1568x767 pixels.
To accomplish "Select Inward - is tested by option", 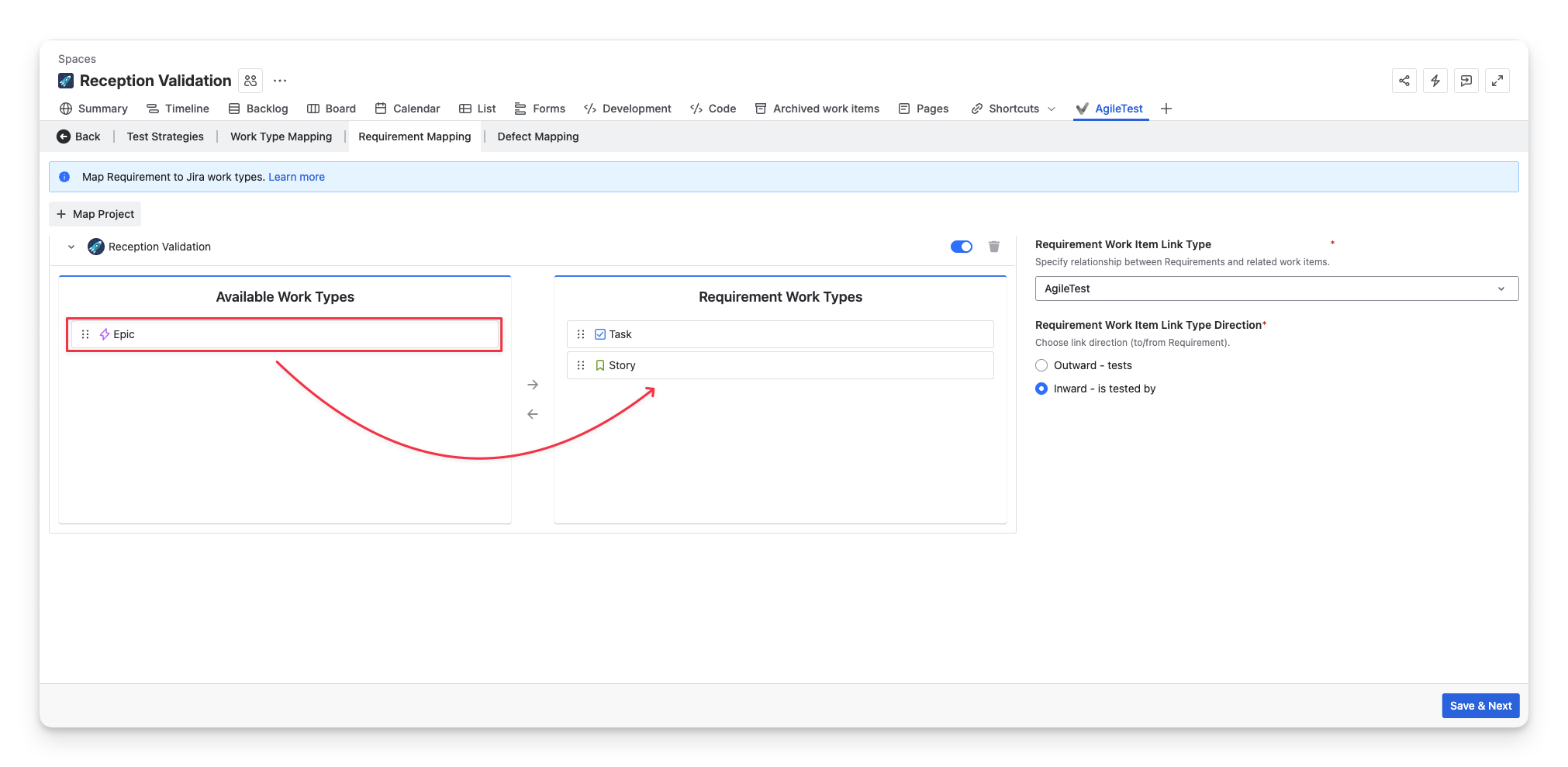I will pos(1041,389).
